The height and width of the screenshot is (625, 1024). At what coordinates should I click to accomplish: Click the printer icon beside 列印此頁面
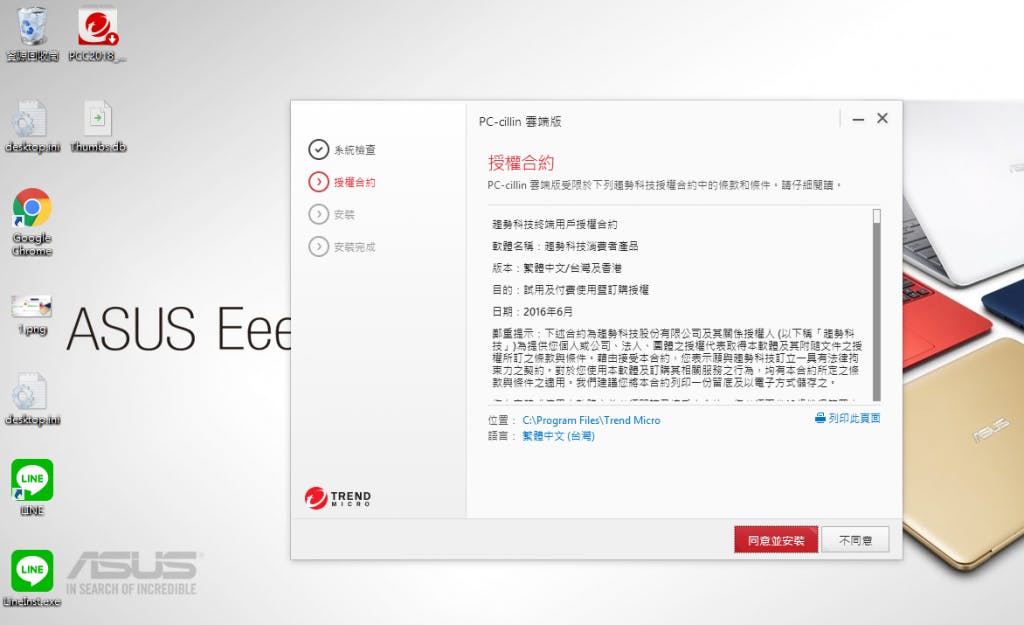coord(820,418)
